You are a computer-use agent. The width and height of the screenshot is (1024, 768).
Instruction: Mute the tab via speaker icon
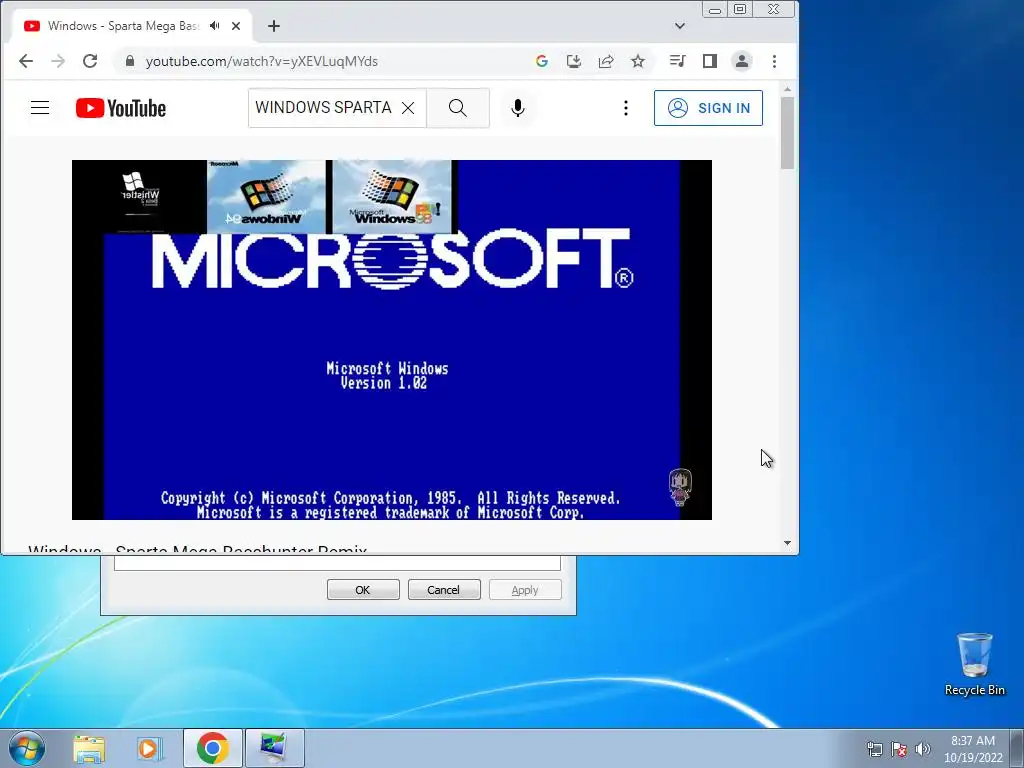(x=214, y=26)
